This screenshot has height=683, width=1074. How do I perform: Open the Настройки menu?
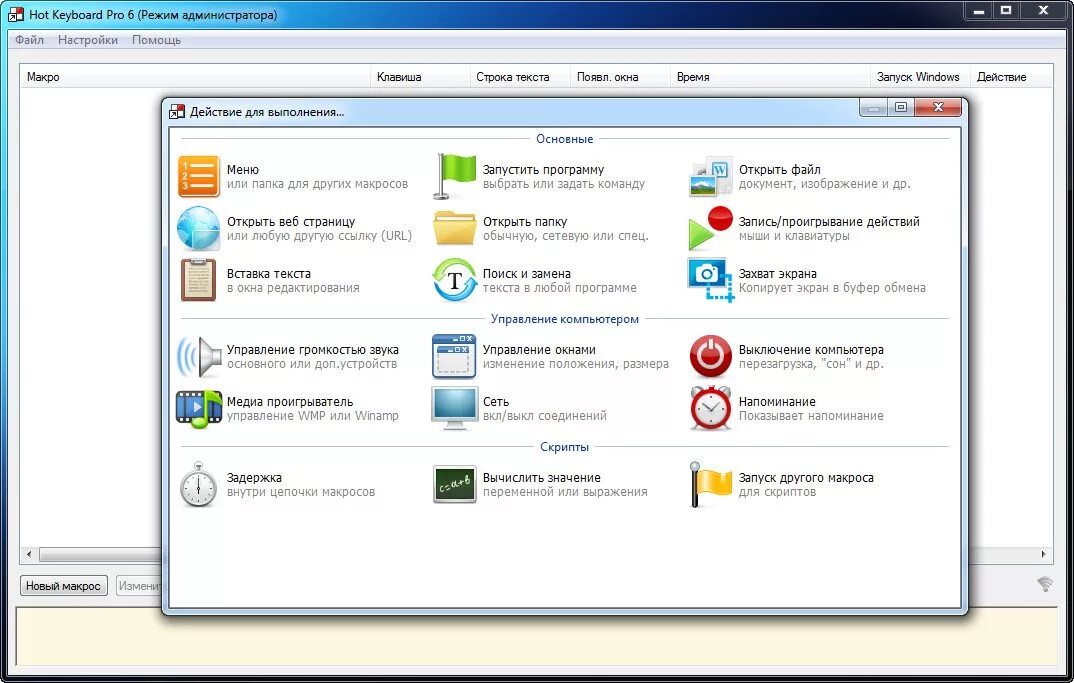point(88,40)
